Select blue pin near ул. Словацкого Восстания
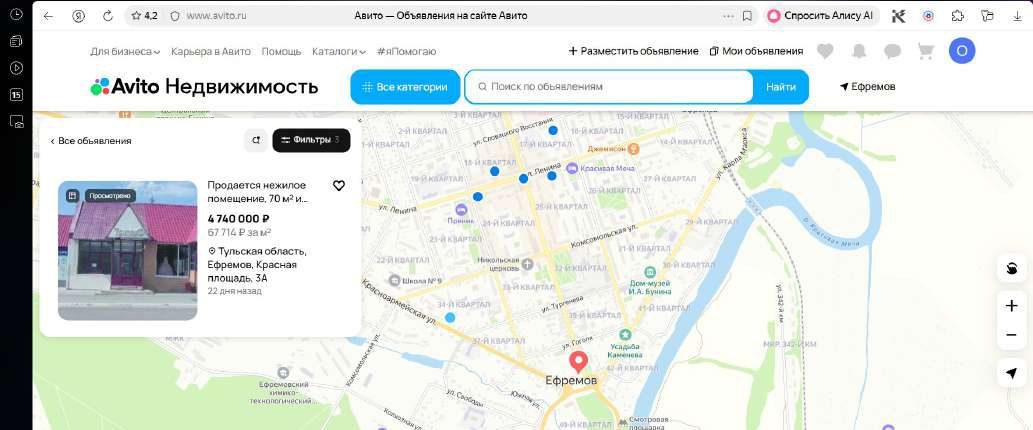The height and width of the screenshot is (430, 1033). coord(553,130)
